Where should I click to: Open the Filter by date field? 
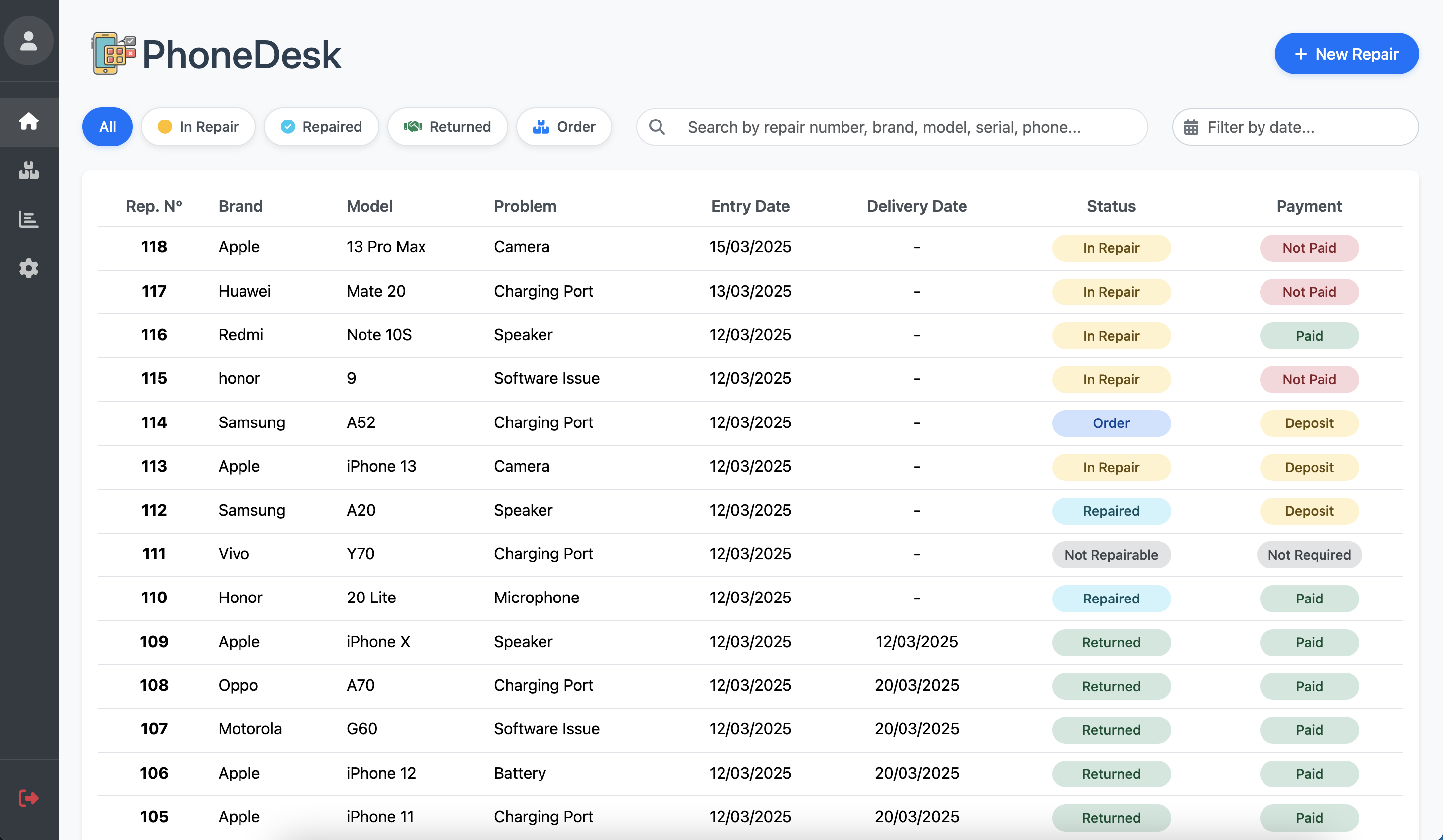coord(1295,126)
